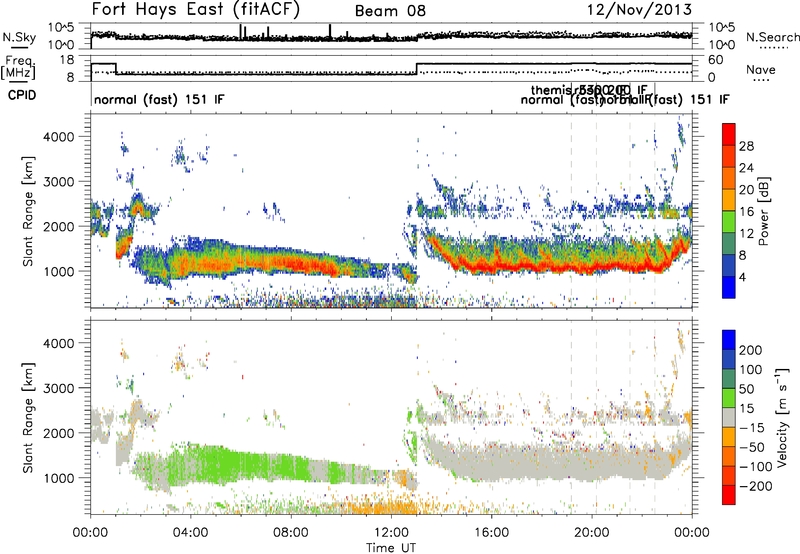Click the 'N.Search' legend label
The width and height of the screenshot is (800, 554).
773,37
